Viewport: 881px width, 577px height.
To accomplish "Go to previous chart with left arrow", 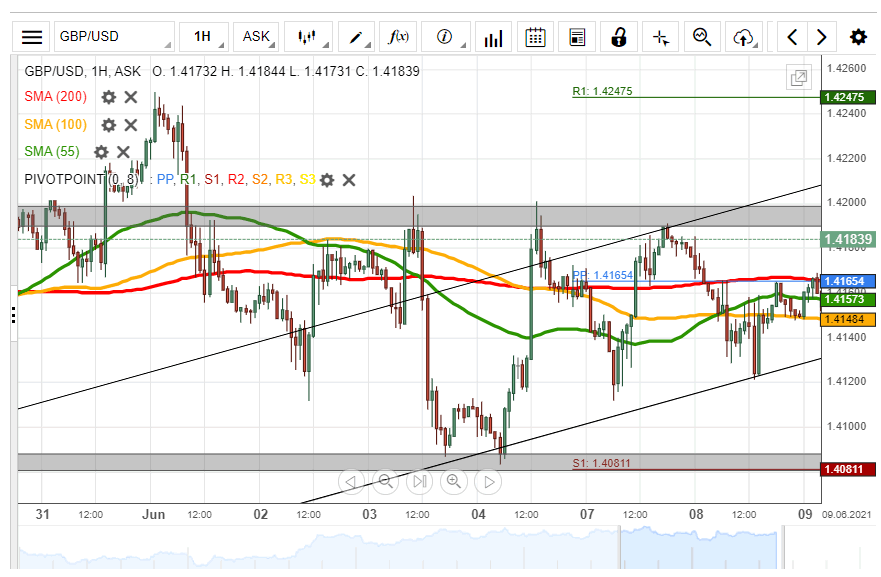I will click(792, 37).
